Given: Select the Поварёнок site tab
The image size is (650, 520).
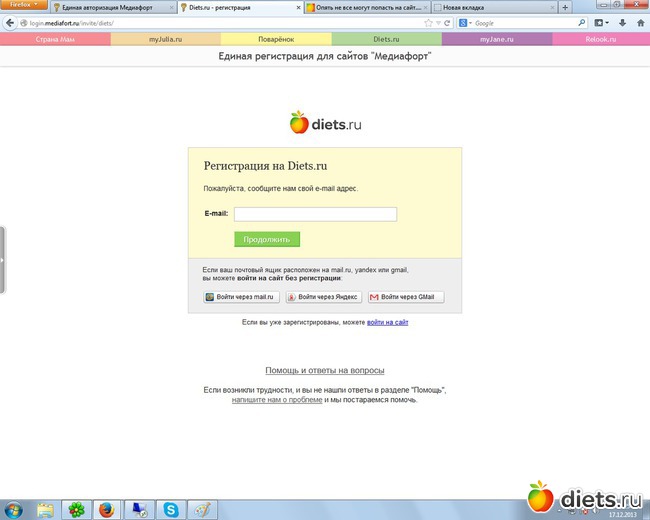Looking at the screenshot, I should (275, 40).
